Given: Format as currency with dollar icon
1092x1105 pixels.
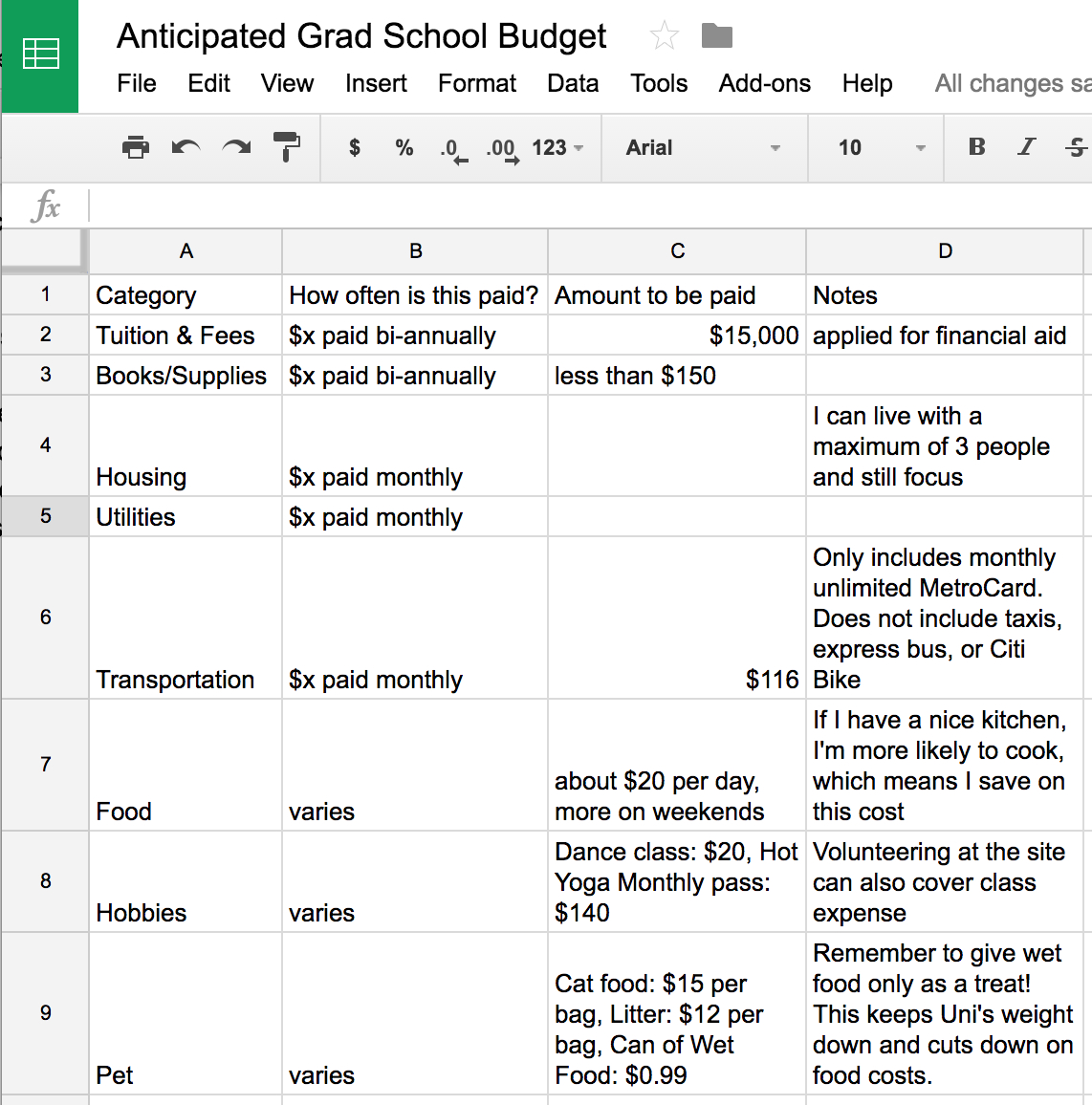Looking at the screenshot, I should coord(355,147).
